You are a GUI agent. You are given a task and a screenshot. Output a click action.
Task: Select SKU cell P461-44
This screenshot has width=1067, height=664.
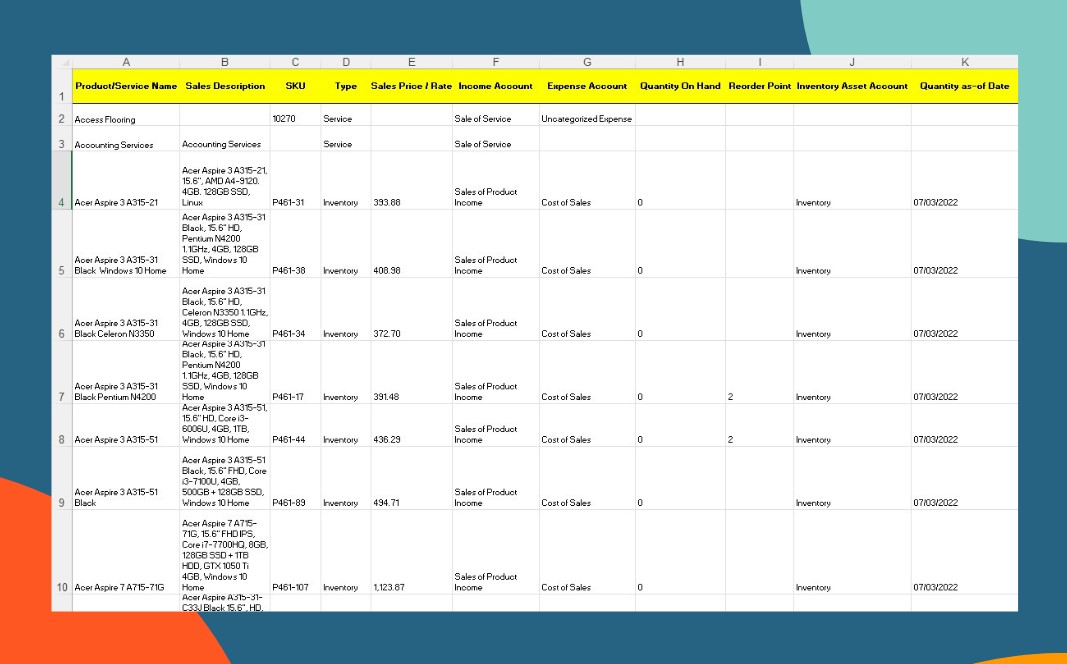(295, 425)
